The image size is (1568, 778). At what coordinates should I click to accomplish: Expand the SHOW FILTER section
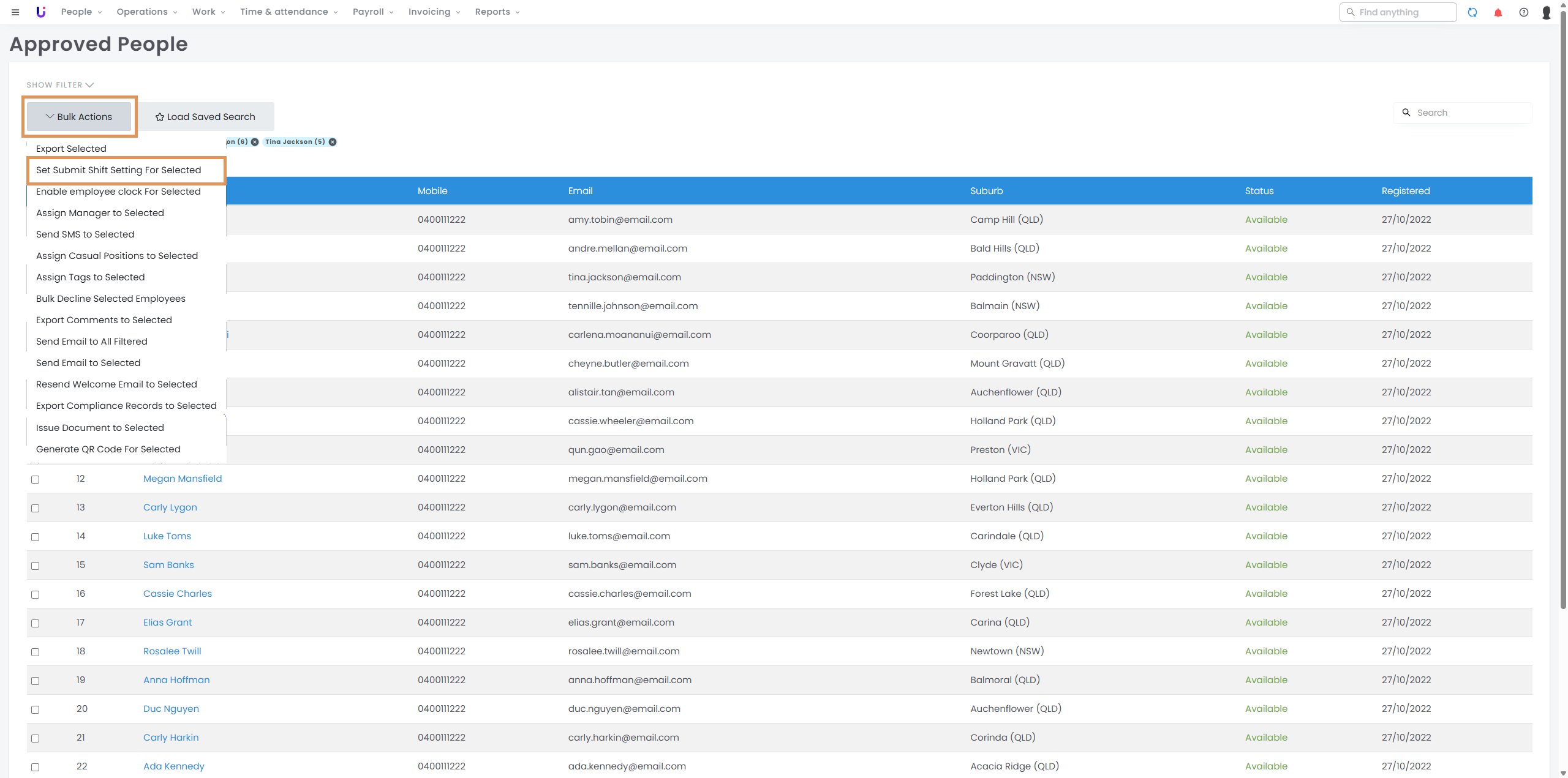(60, 85)
